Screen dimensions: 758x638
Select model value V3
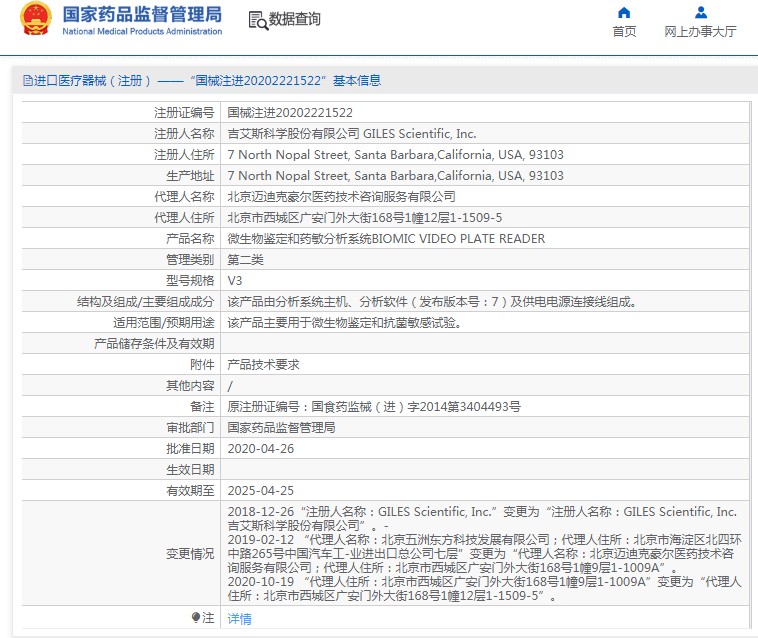[235, 281]
